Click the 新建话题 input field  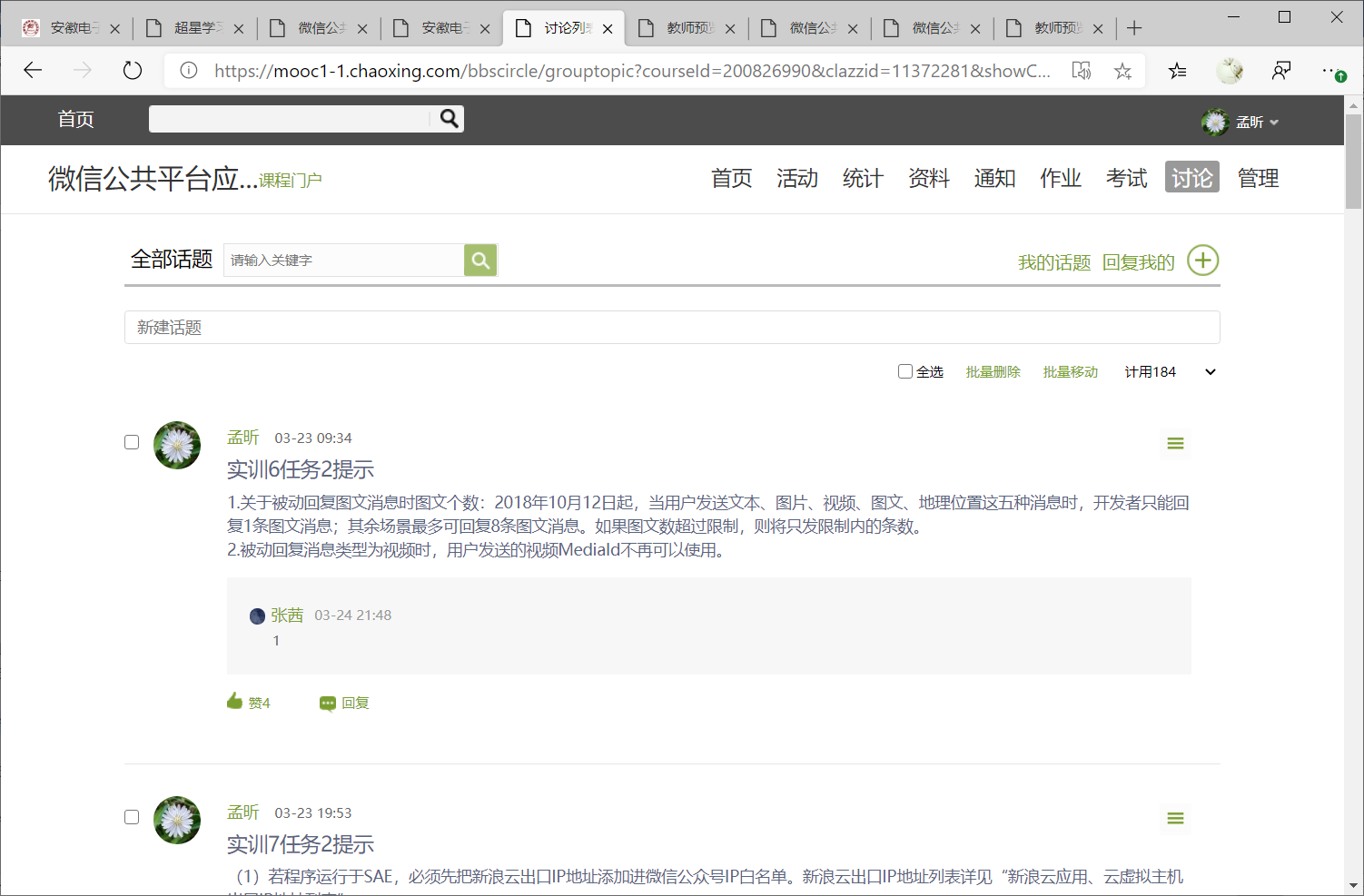click(672, 328)
